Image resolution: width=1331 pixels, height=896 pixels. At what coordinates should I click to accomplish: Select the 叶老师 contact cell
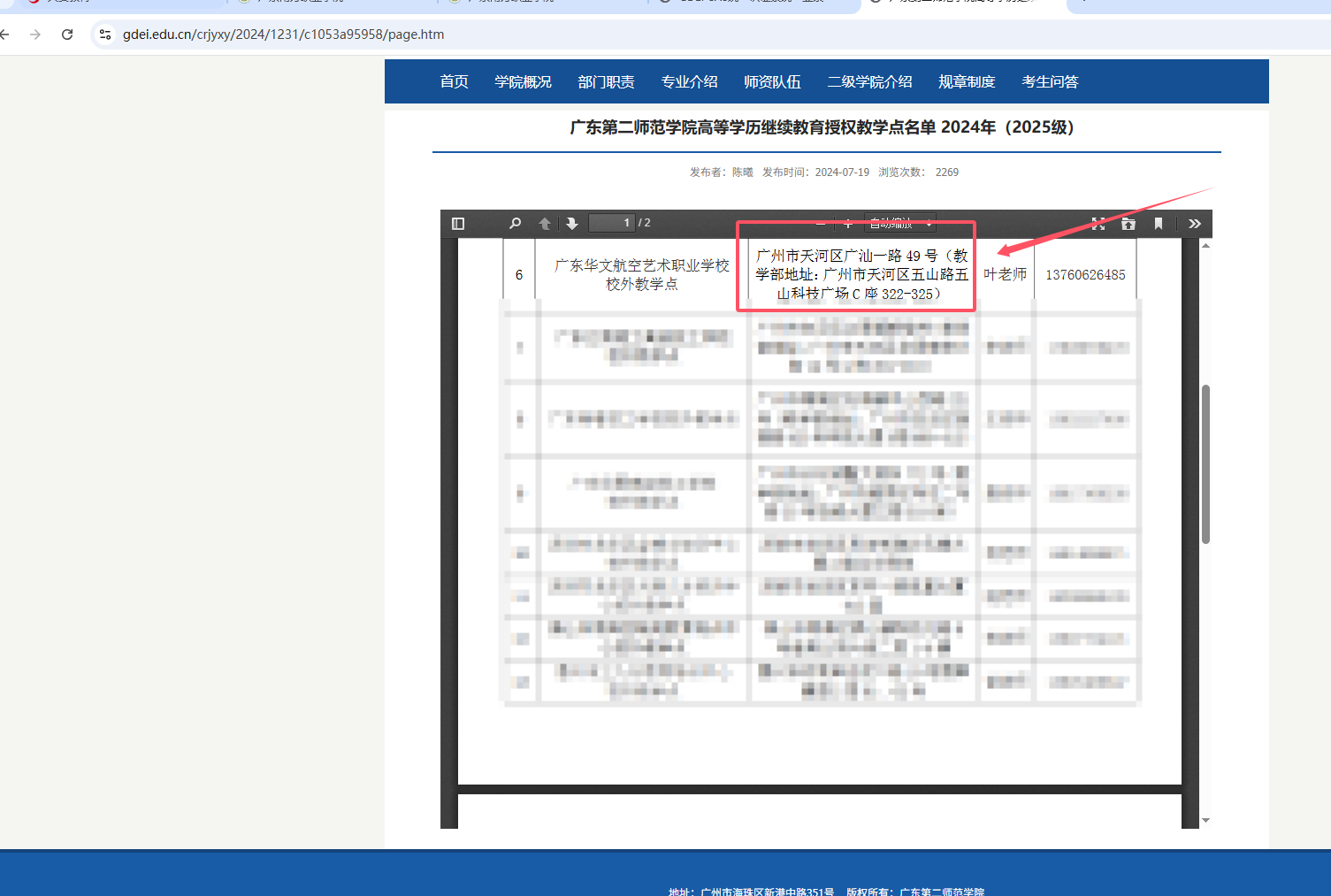click(x=1006, y=275)
